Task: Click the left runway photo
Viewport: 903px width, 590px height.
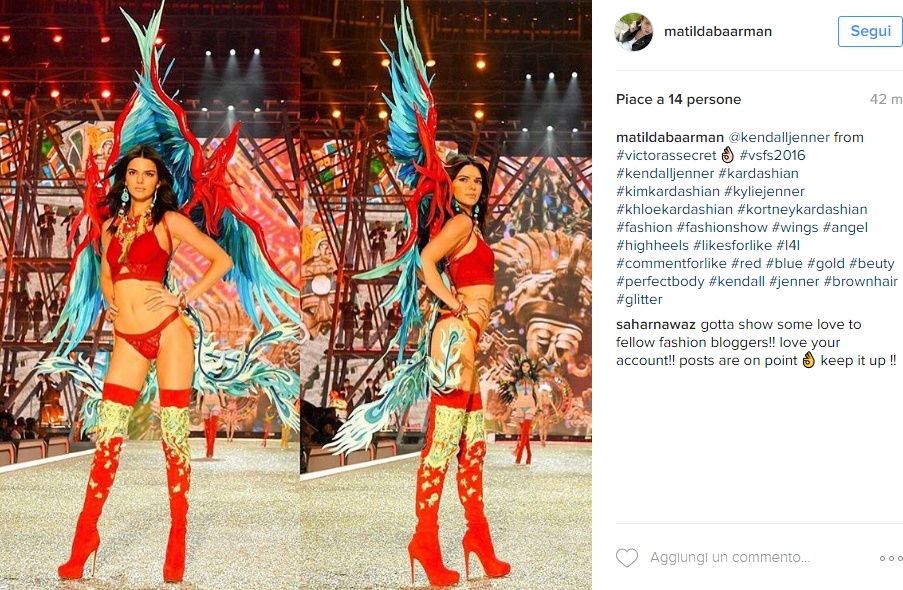Action: [x=150, y=295]
